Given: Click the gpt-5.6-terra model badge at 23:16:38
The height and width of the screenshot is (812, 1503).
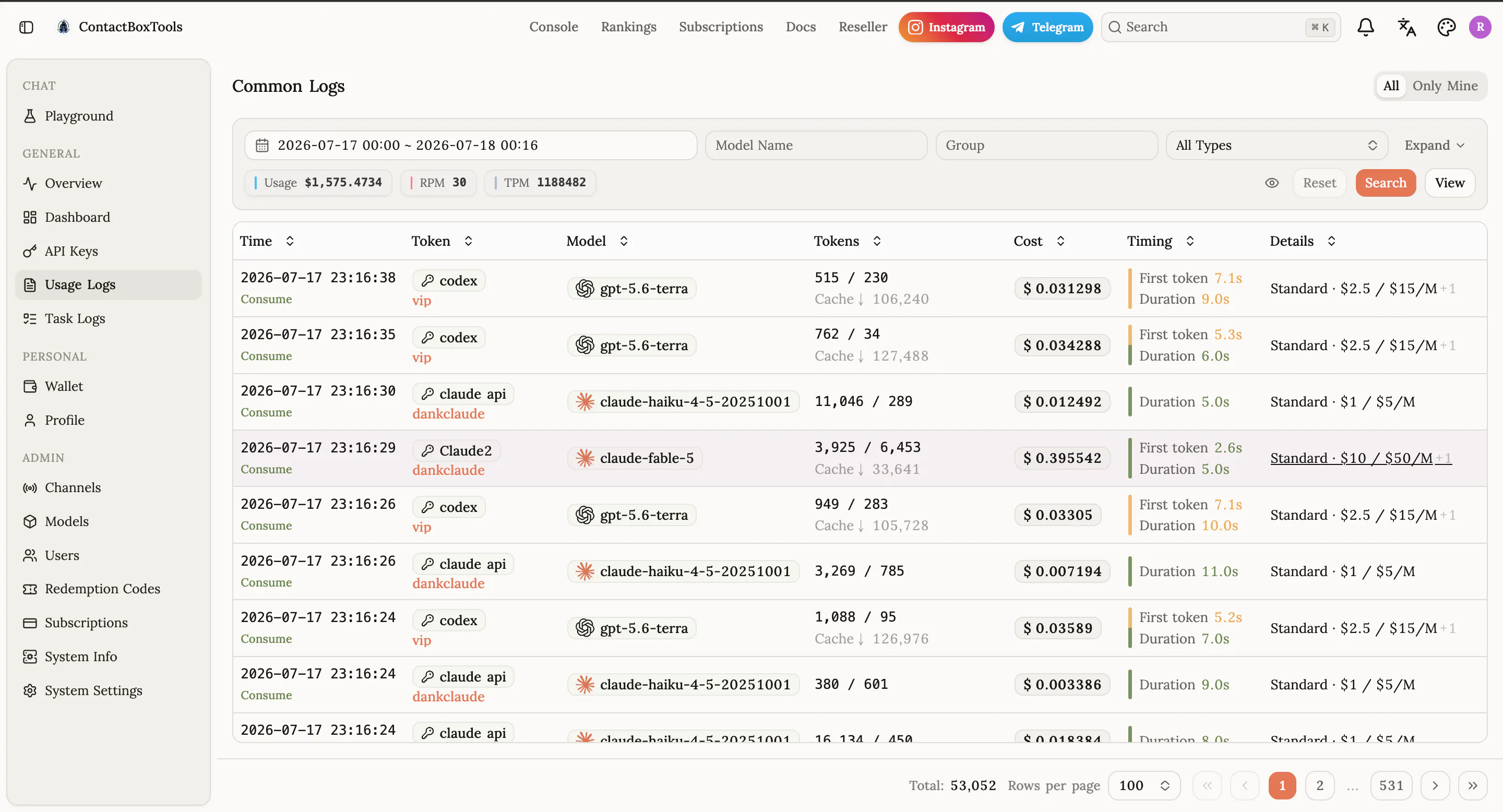Looking at the screenshot, I should pyautogui.click(x=632, y=289).
